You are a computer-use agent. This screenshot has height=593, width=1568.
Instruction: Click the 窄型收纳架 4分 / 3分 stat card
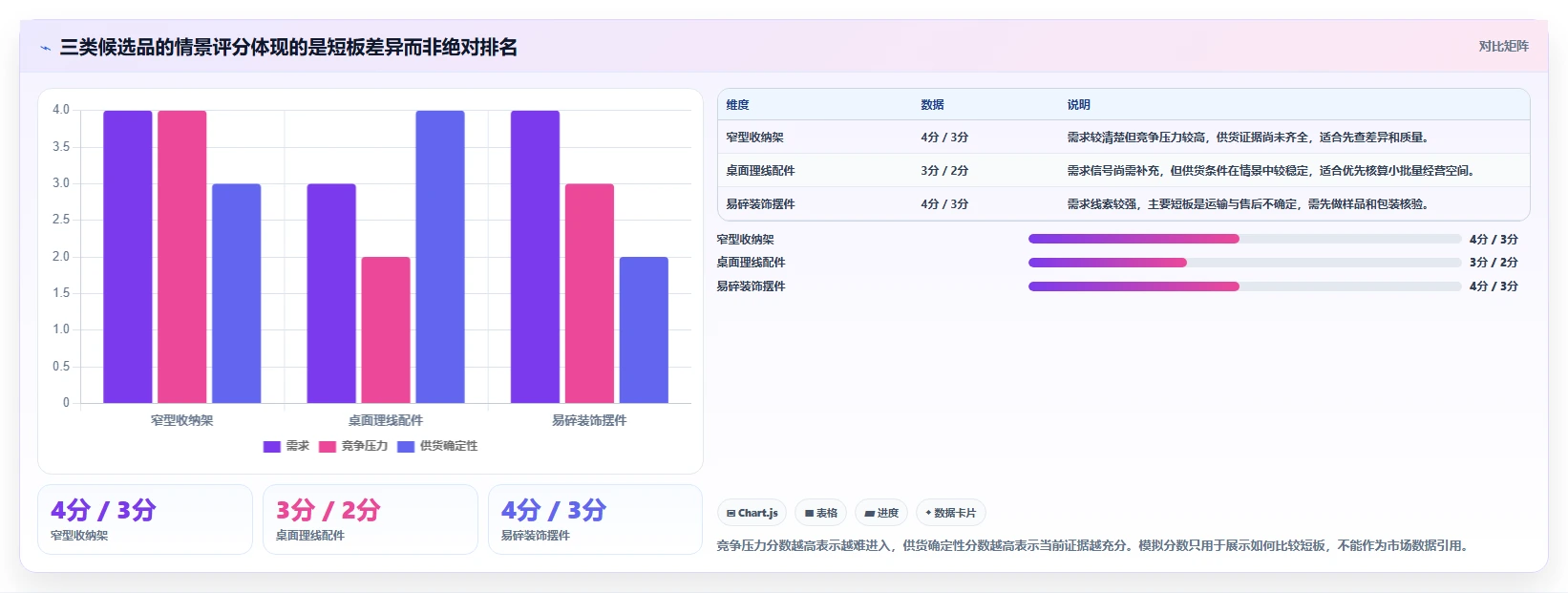click(x=145, y=519)
